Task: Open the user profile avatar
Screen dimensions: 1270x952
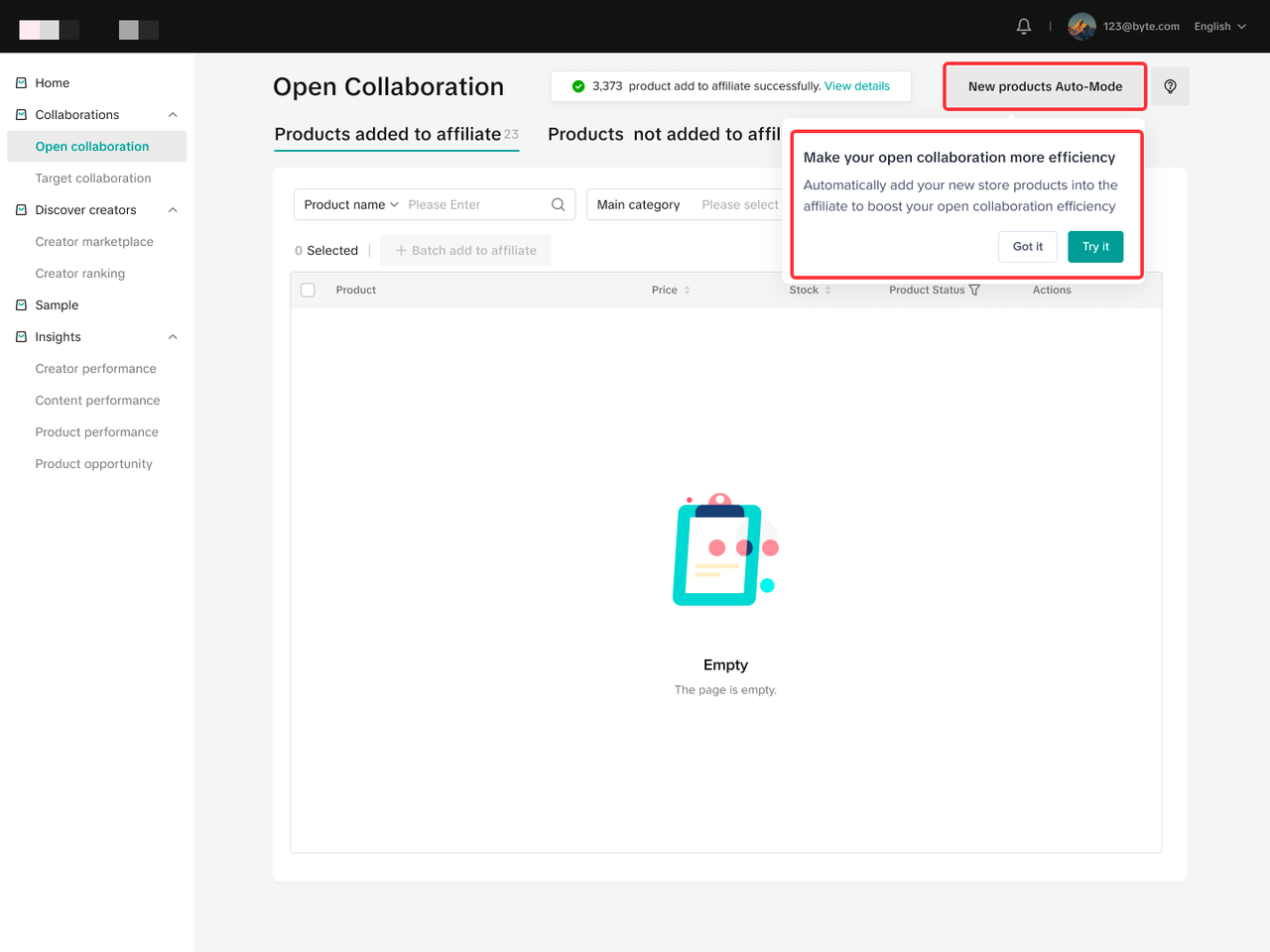Action: (1081, 27)
